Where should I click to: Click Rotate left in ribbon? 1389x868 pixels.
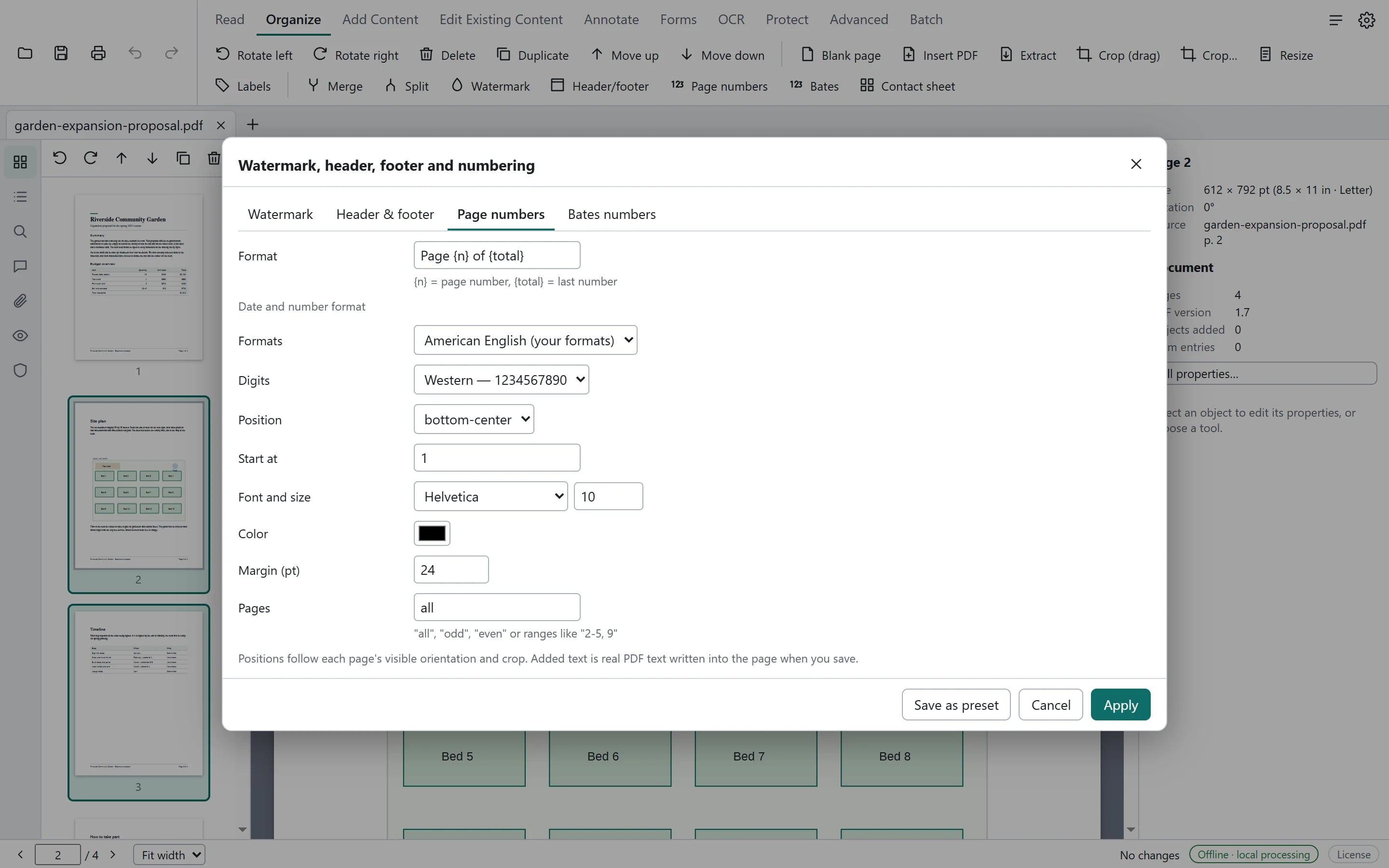pos(254,55)
